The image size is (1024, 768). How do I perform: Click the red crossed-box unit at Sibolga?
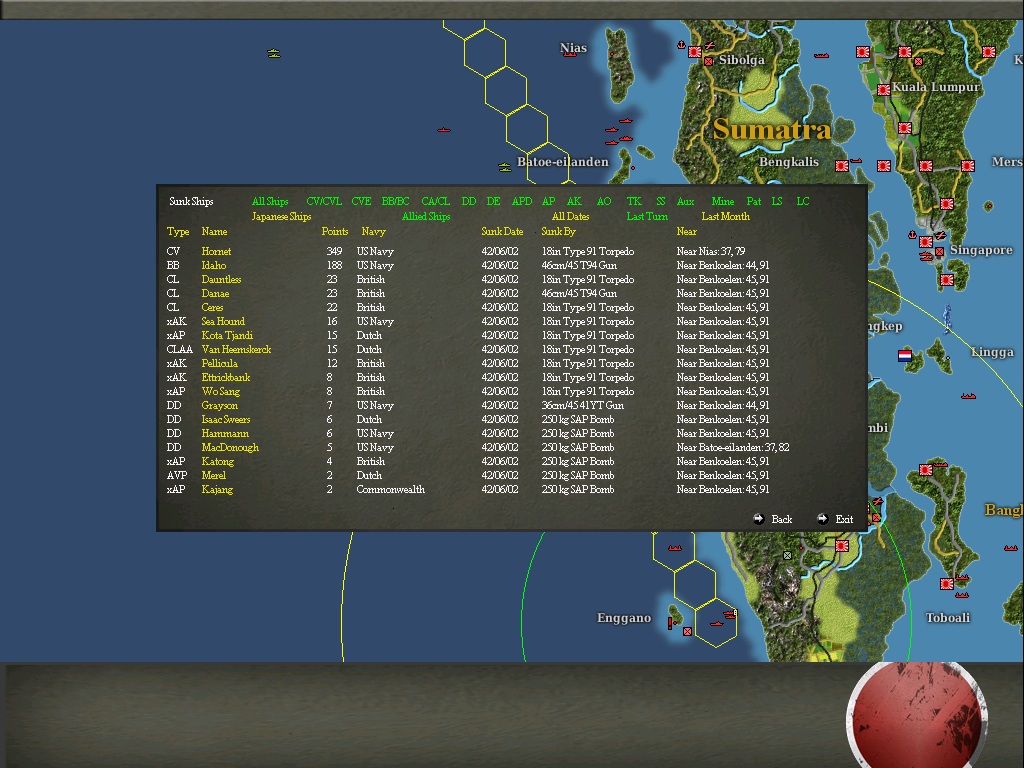[x=709, y=61]
